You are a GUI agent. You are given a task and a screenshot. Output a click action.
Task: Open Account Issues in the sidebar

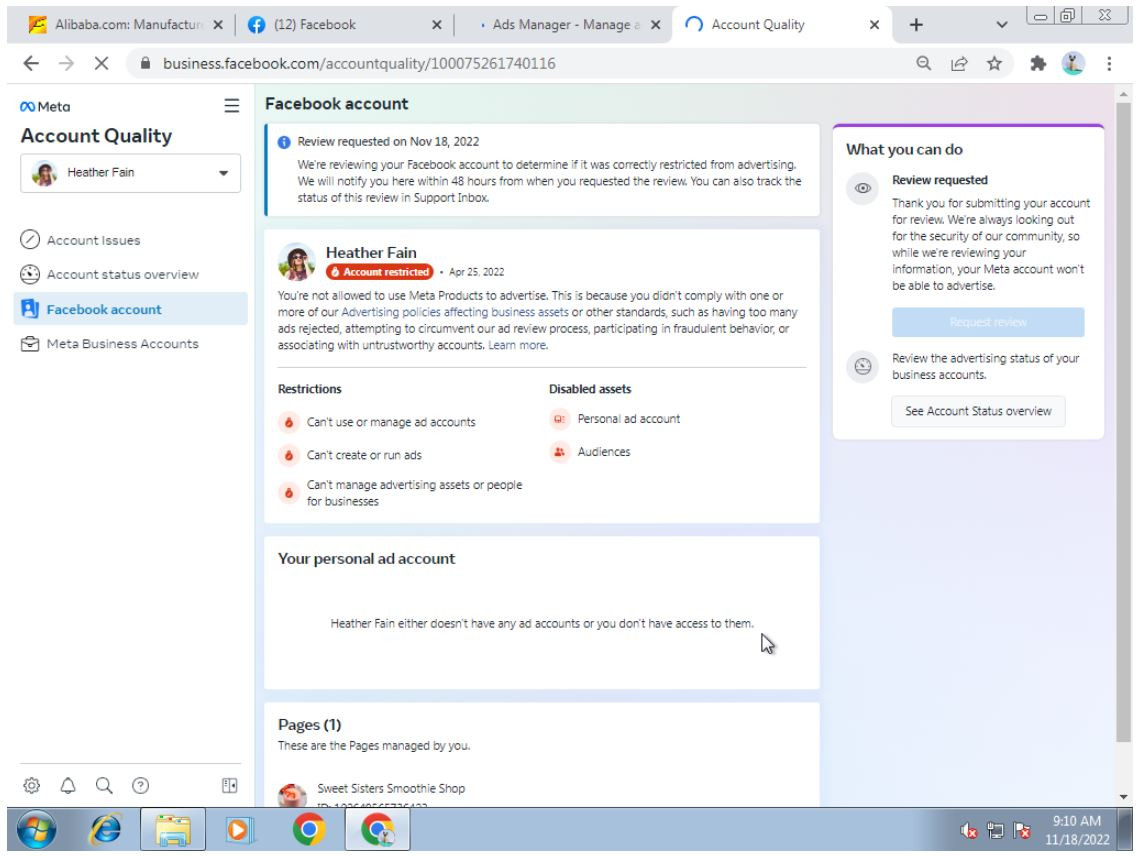coord(131,240)
